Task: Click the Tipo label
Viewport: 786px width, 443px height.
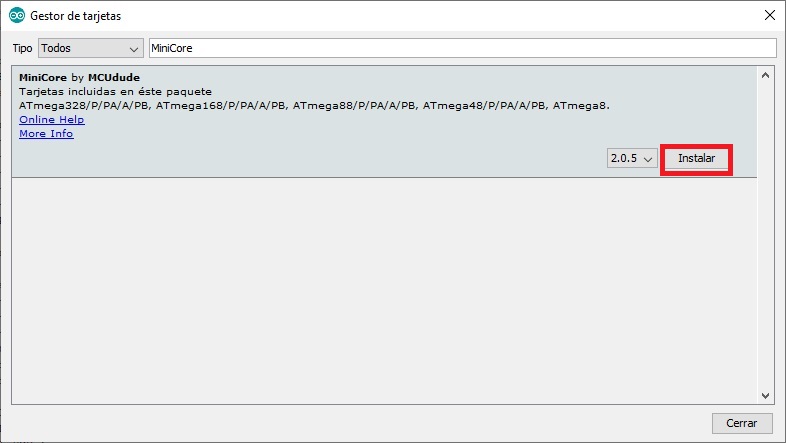Action: pos(22,48)
